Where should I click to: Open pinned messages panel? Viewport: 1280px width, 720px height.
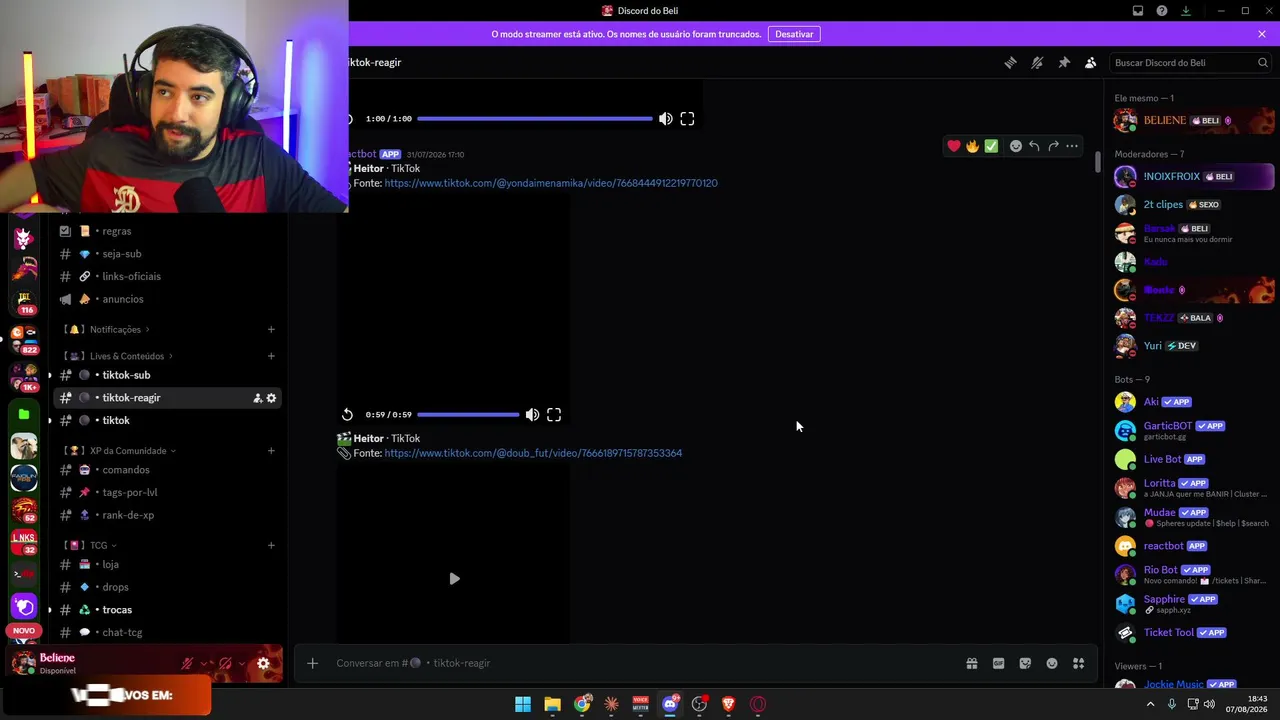(1064, 62)
